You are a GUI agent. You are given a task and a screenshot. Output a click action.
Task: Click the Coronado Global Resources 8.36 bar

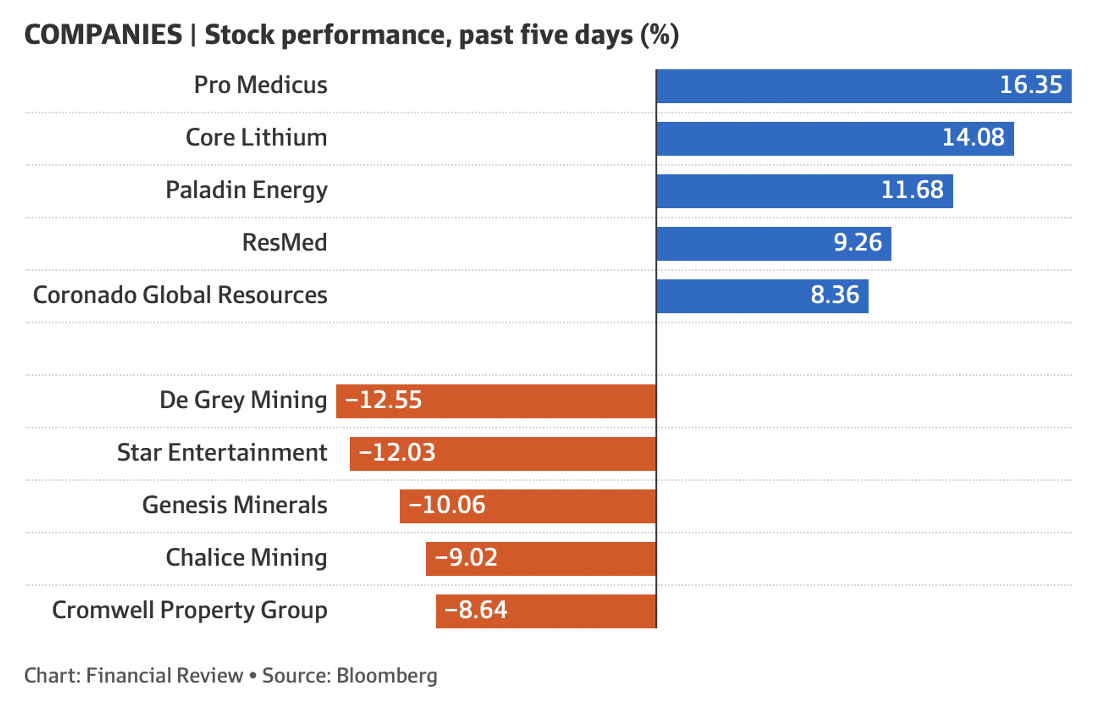point(762,296)
